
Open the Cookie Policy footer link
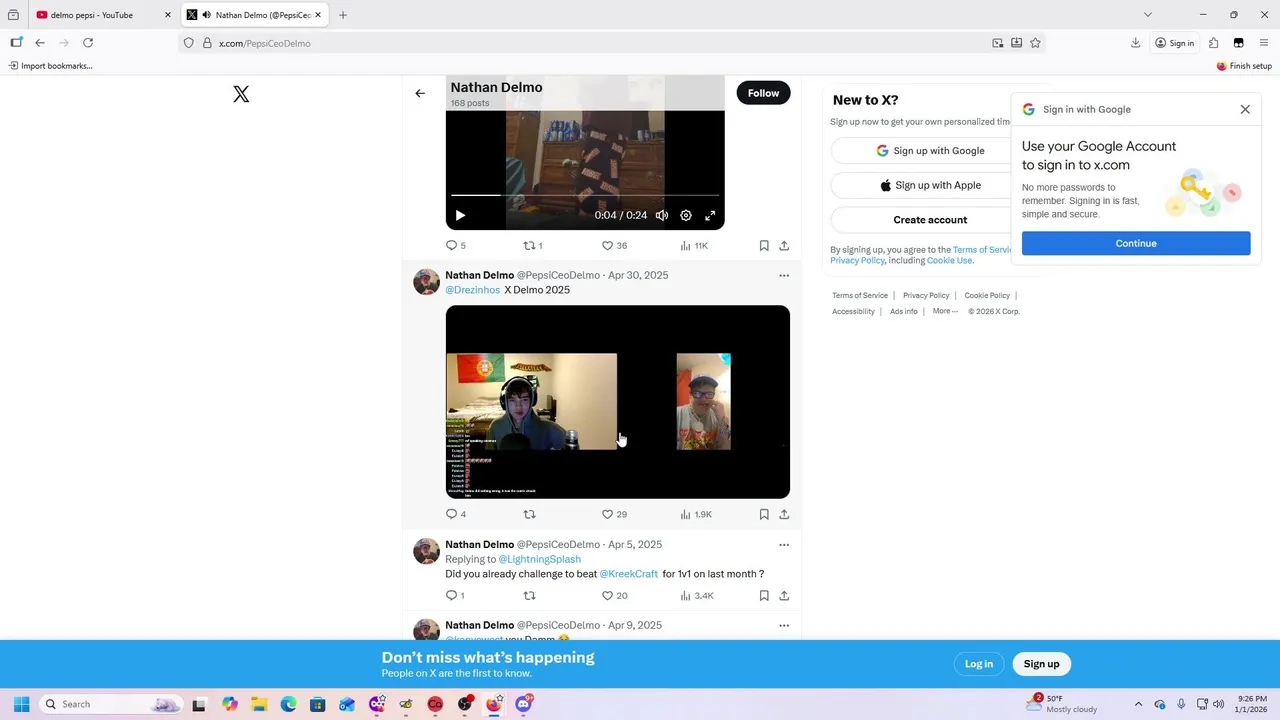(x=987, y=295)
